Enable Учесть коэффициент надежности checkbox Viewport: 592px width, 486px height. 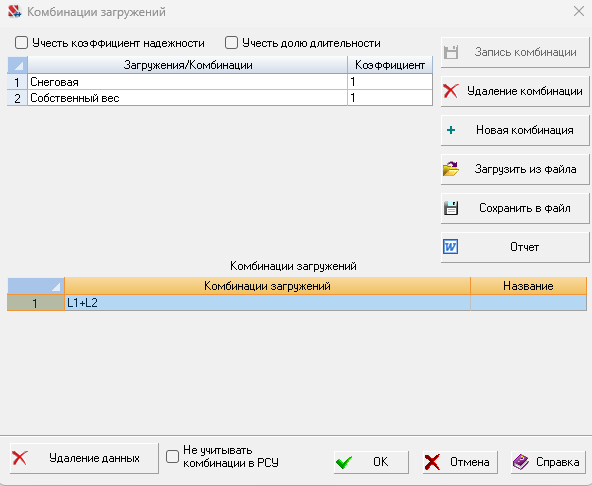pyautogui.click(x=21, y=43)
